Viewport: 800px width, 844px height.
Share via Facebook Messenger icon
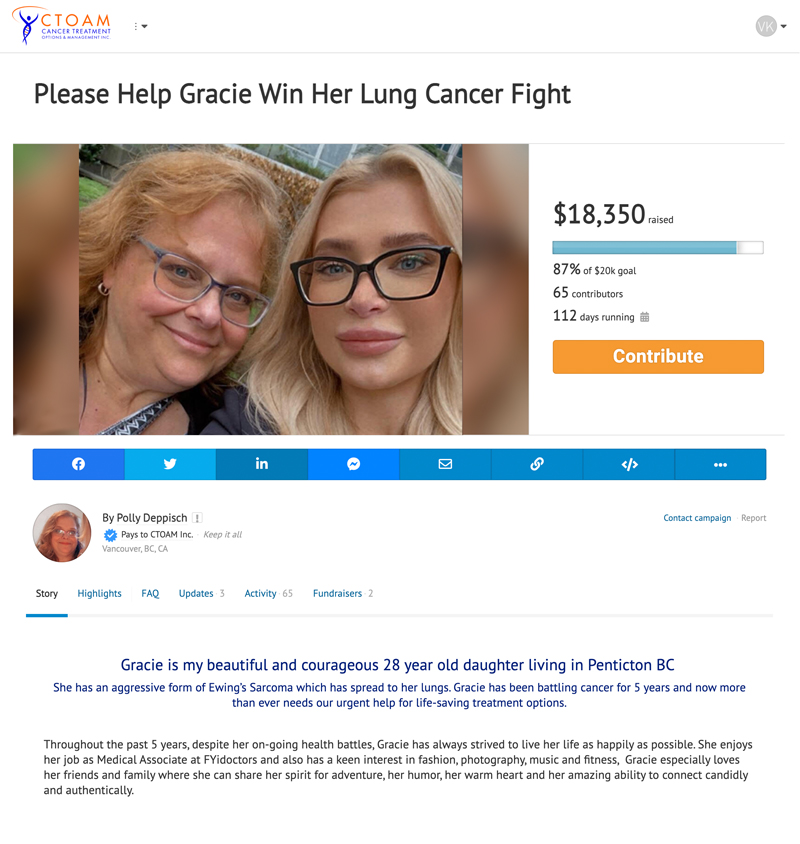[x=354, y=464]
